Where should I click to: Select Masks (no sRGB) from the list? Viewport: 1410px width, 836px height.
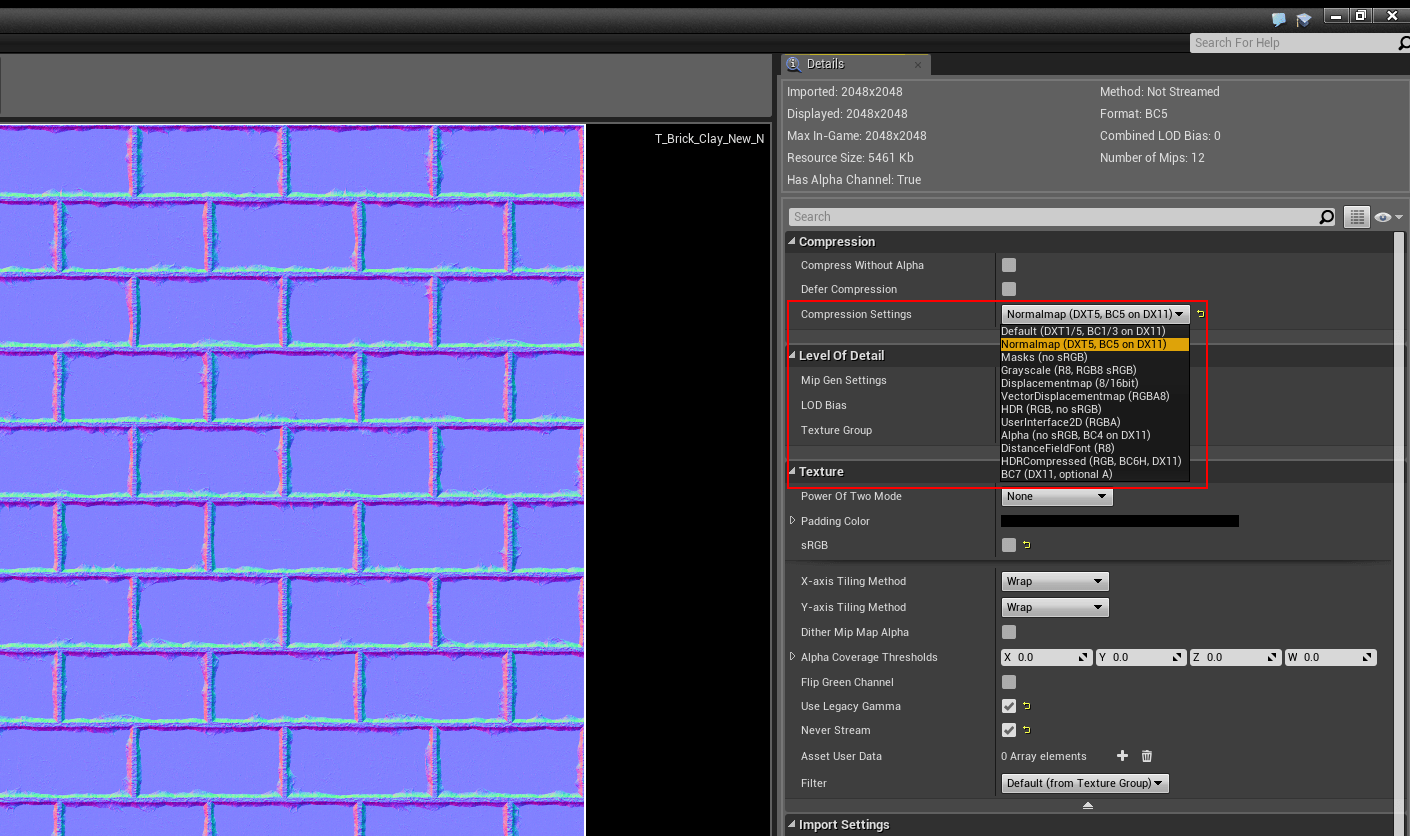click(1045, 357)
